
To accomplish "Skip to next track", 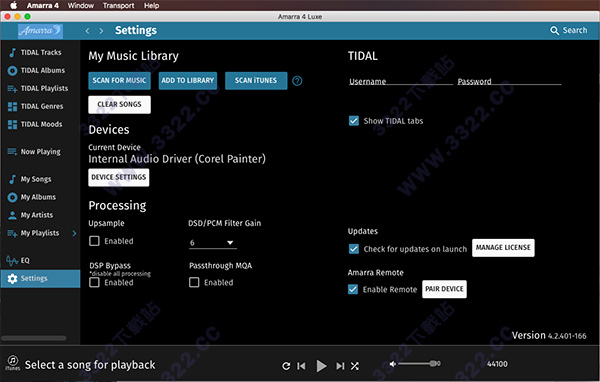I will [340, 366].
